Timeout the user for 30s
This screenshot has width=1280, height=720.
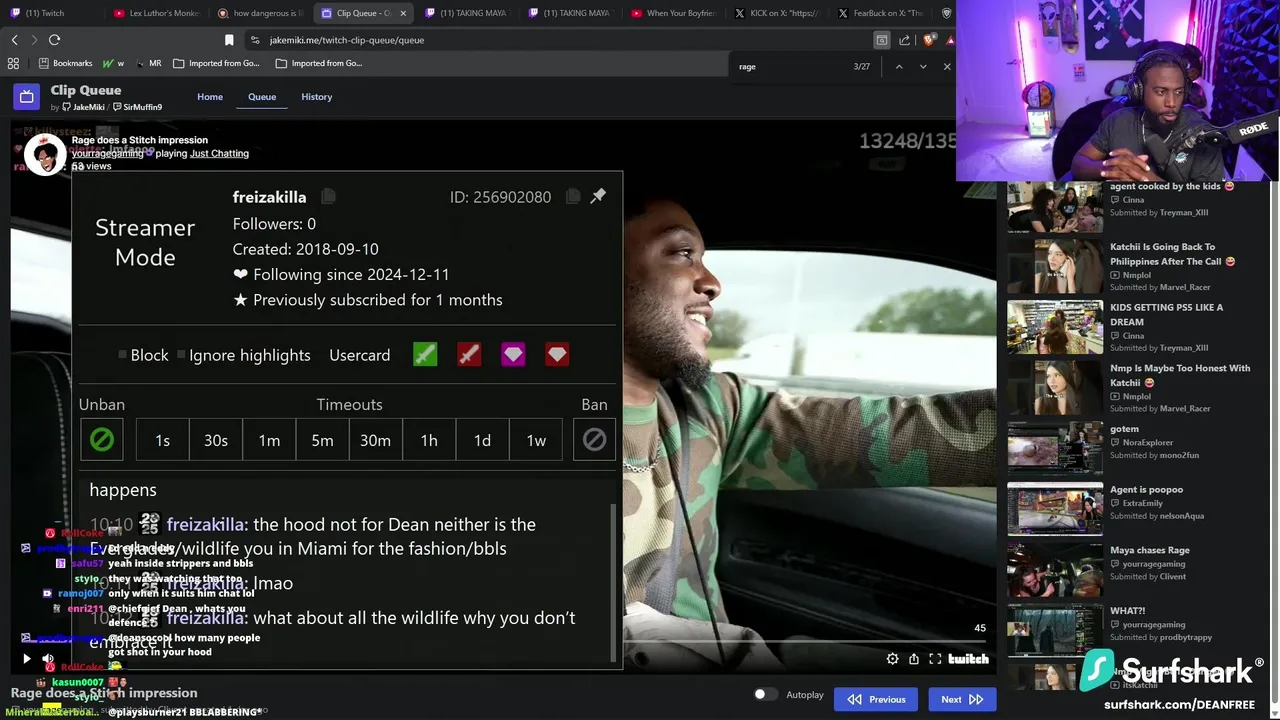216,440
